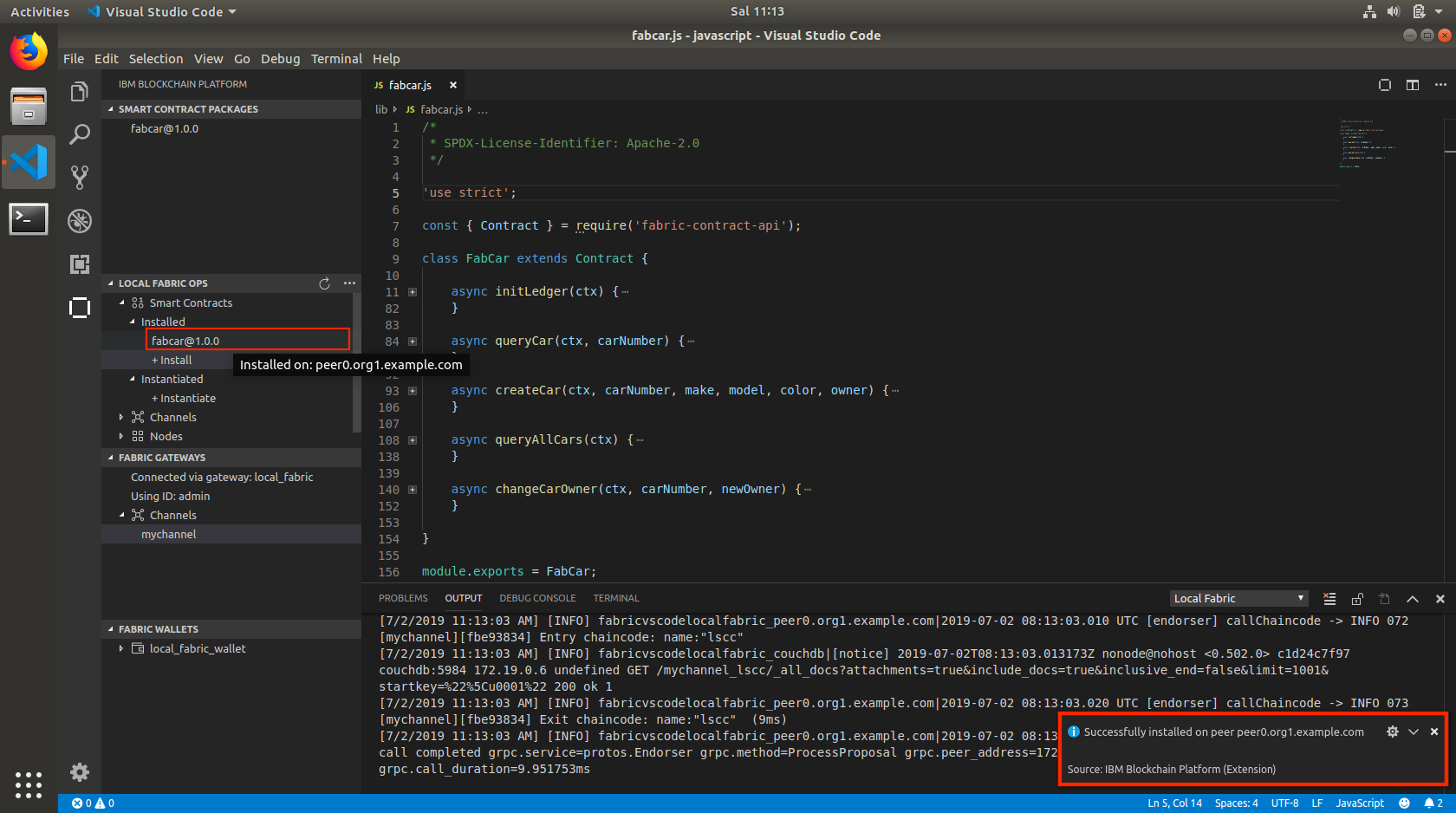The image size is (1456, 813).
Task: Collapse the Installed tree node
Action: click(x=132, y=322)
